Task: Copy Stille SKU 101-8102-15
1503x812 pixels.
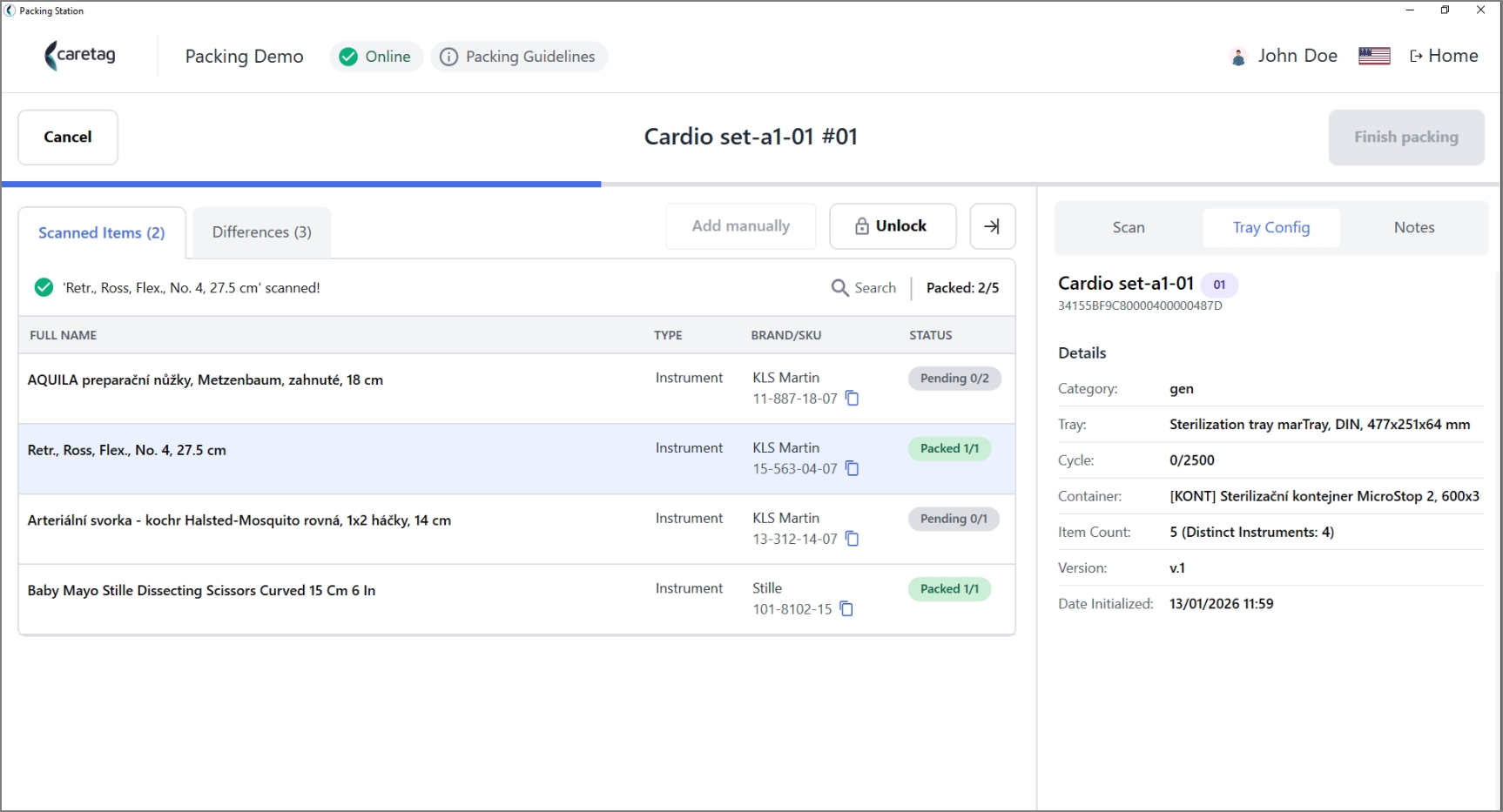Action: (x=846, y=609)
